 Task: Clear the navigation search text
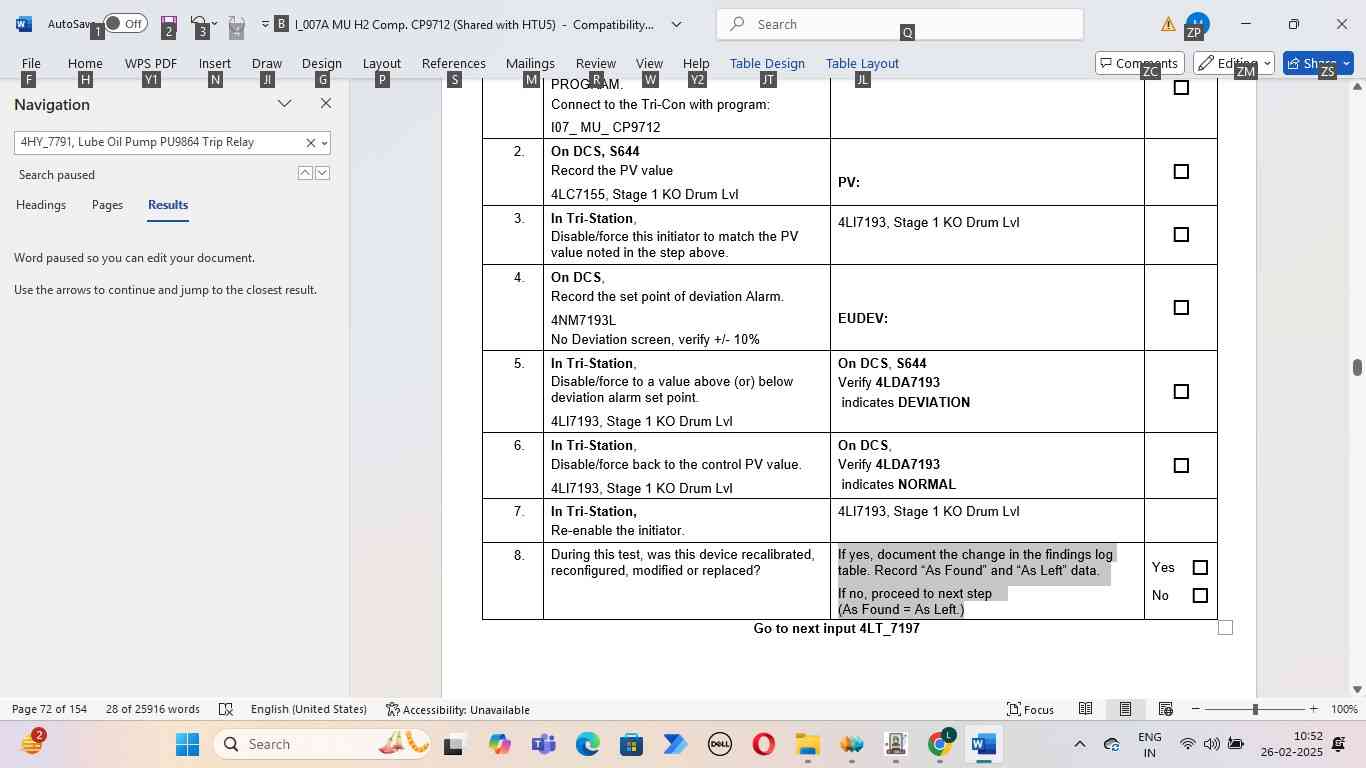(310, 143)
